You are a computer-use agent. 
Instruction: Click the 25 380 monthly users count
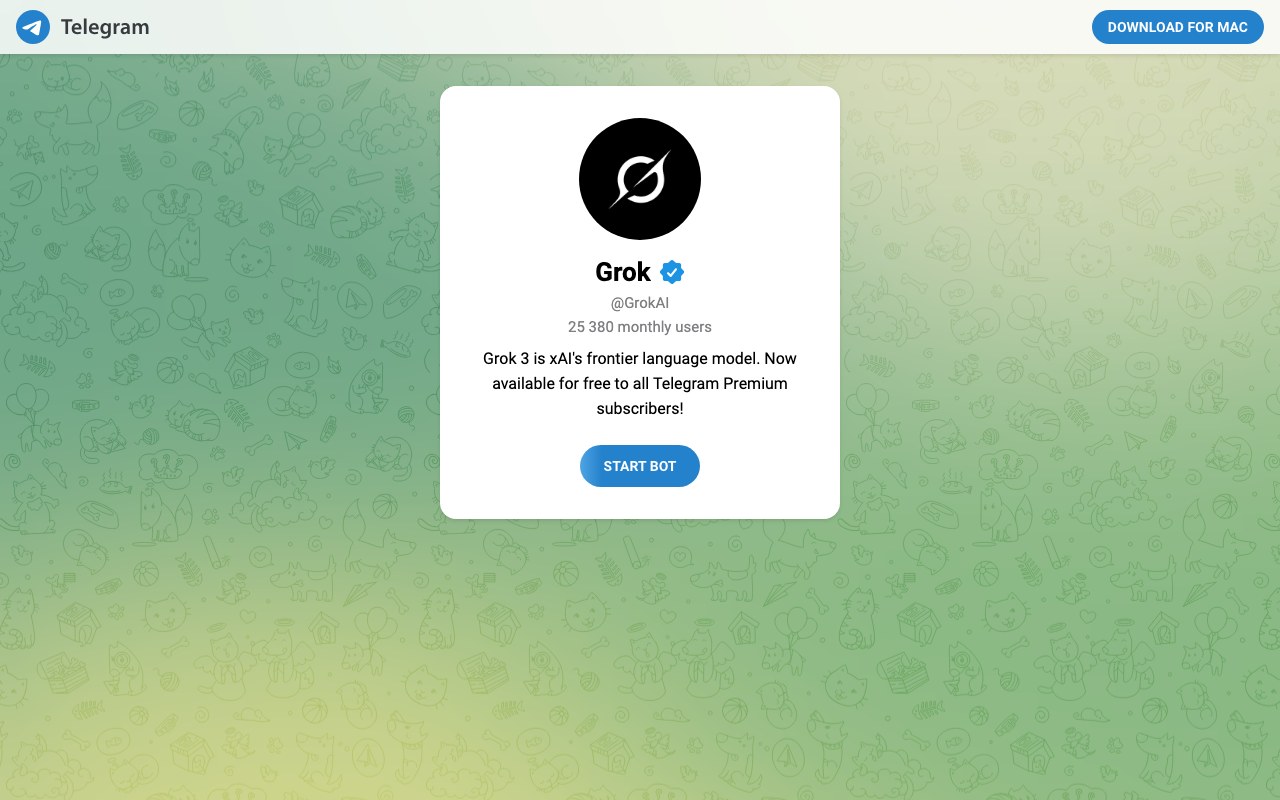640,326
